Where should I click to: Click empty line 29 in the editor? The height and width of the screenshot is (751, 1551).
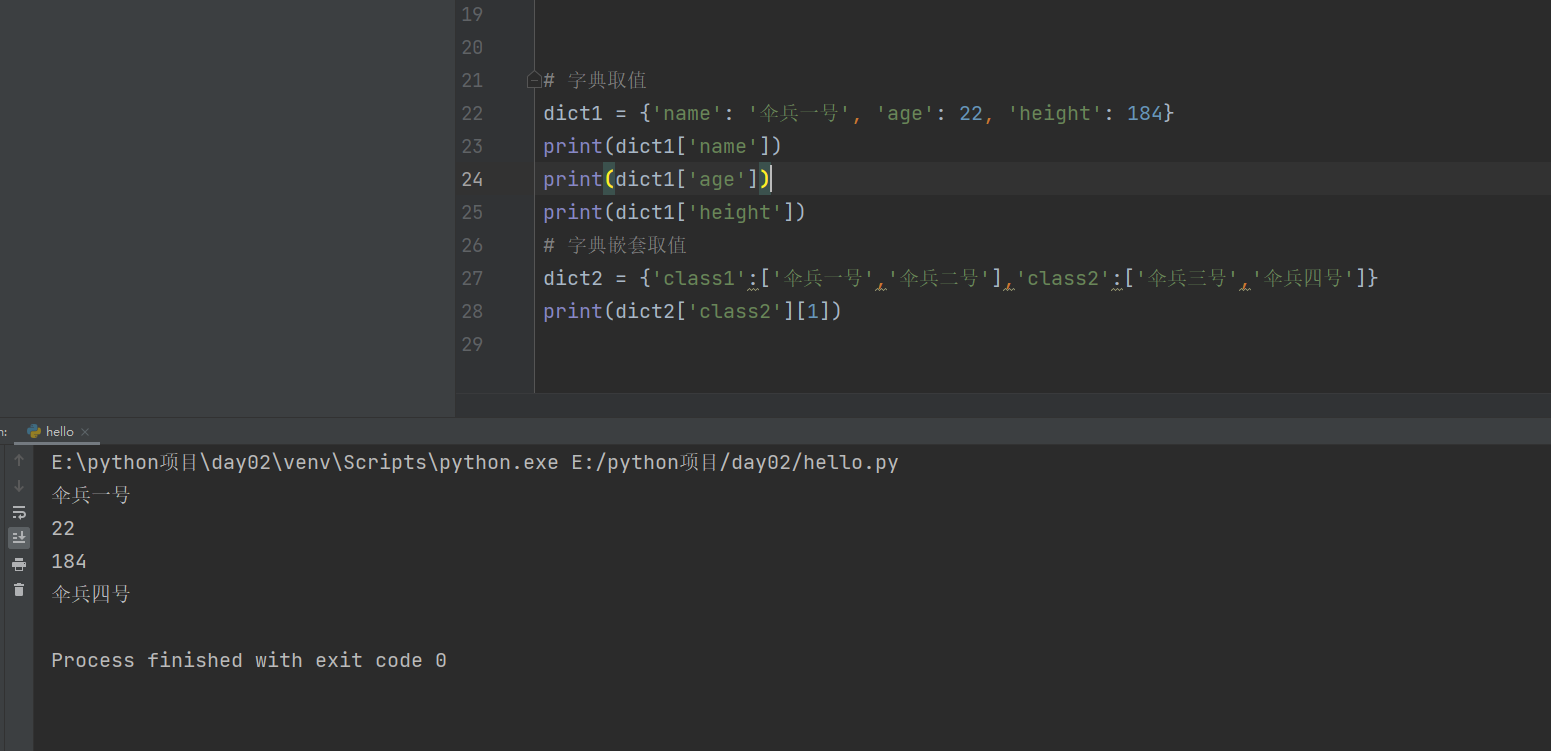[800, 344]
